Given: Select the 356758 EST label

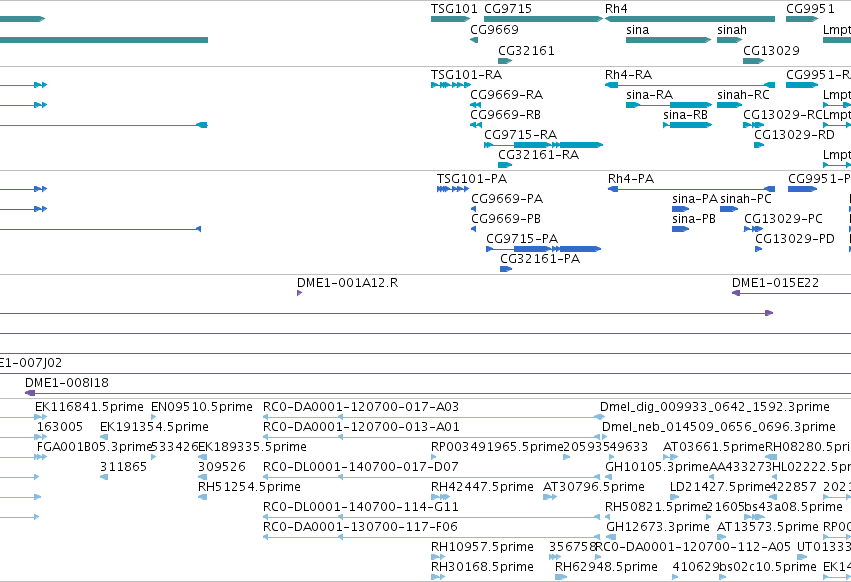Looking at the screenshot, I should pos(573,547).
